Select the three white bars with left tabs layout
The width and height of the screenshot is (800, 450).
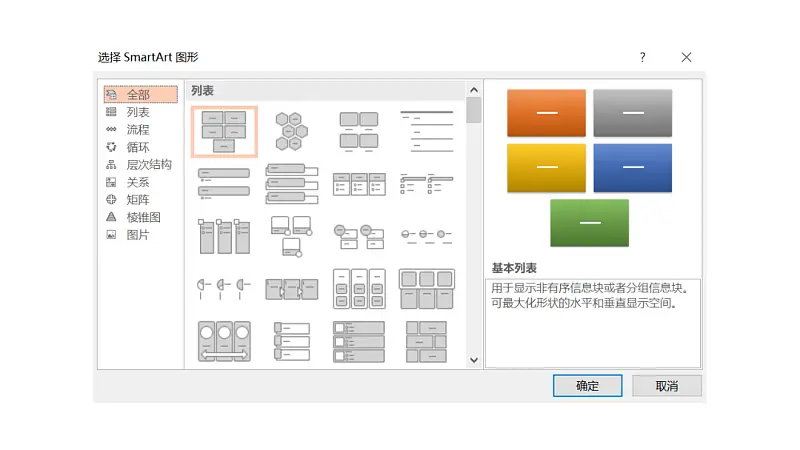click(x=291, y=341)
